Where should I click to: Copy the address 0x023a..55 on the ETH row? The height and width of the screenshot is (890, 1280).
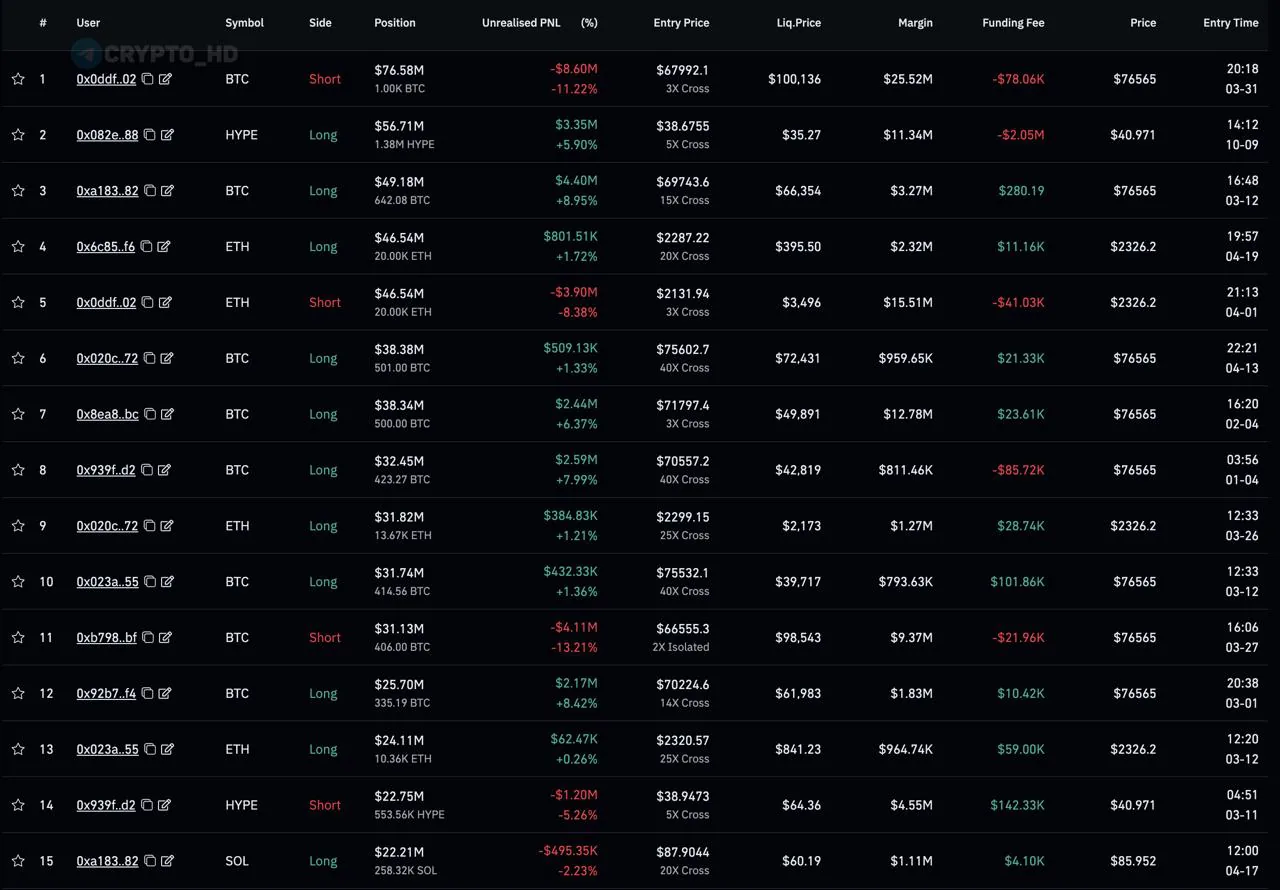pos(148,749)
